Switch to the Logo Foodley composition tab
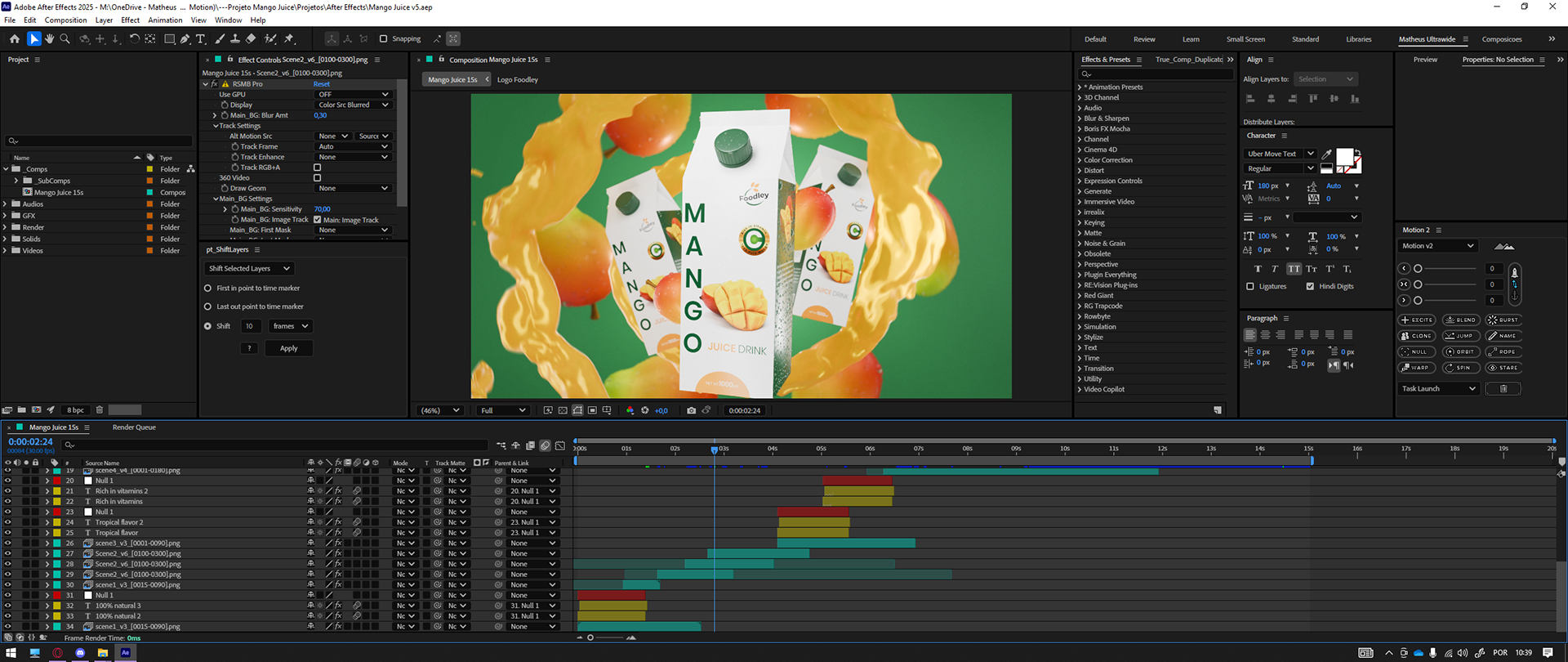This screenshot has height=662, width=1568. (x=518, y=79)
